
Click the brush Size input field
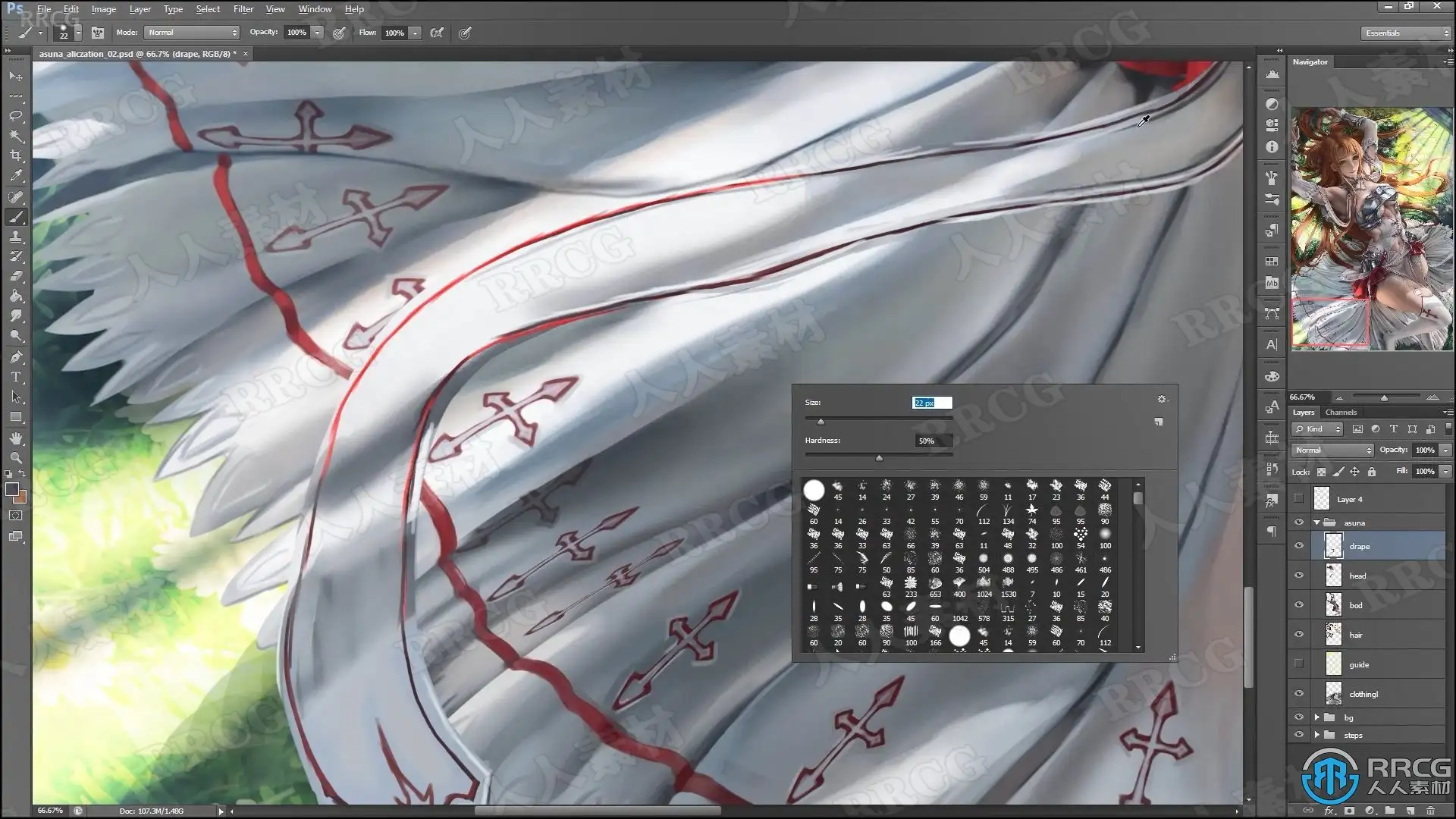click(x=931, y=403)
